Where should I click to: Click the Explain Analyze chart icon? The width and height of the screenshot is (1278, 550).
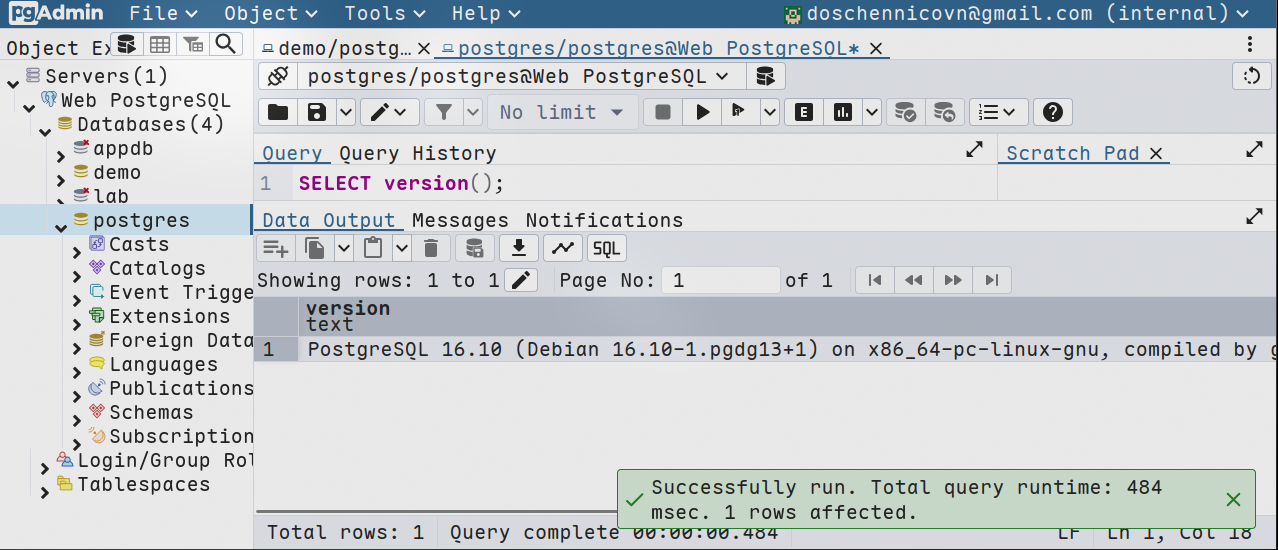[843, 112]
